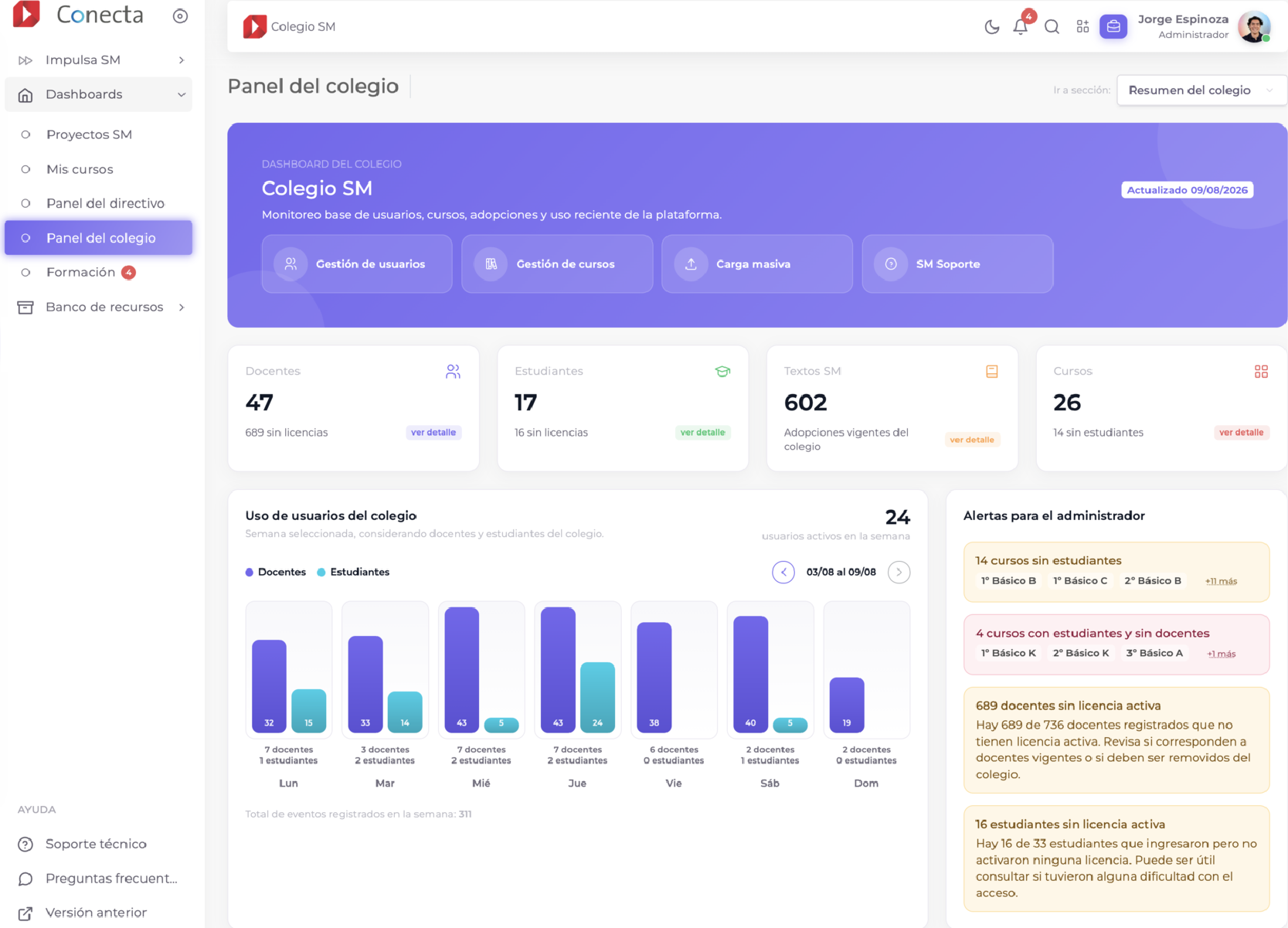
Task: Open Proyectos SM in sidebar
Action: 89,134
